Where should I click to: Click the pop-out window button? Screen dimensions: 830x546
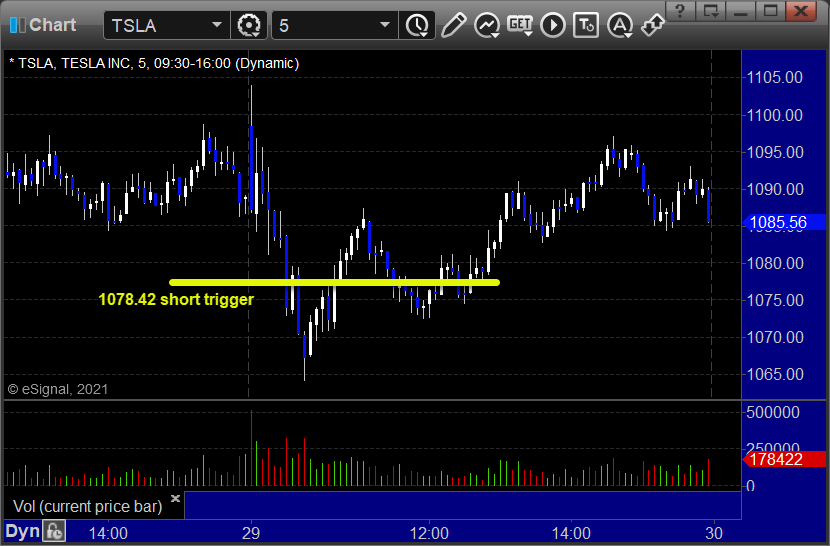[x=711, y=11]
